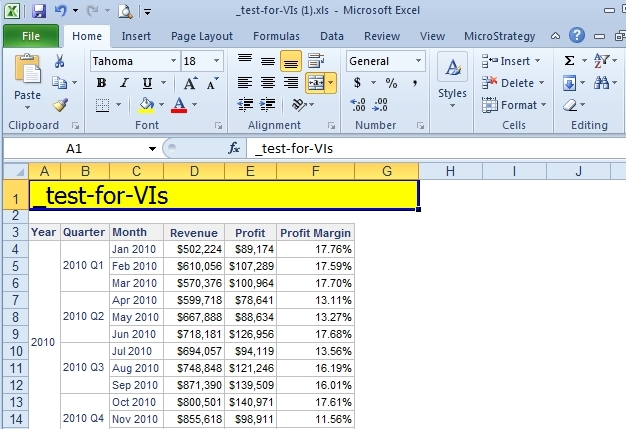Select the Format Painter brush
The image size is (626, 429).
60,105
